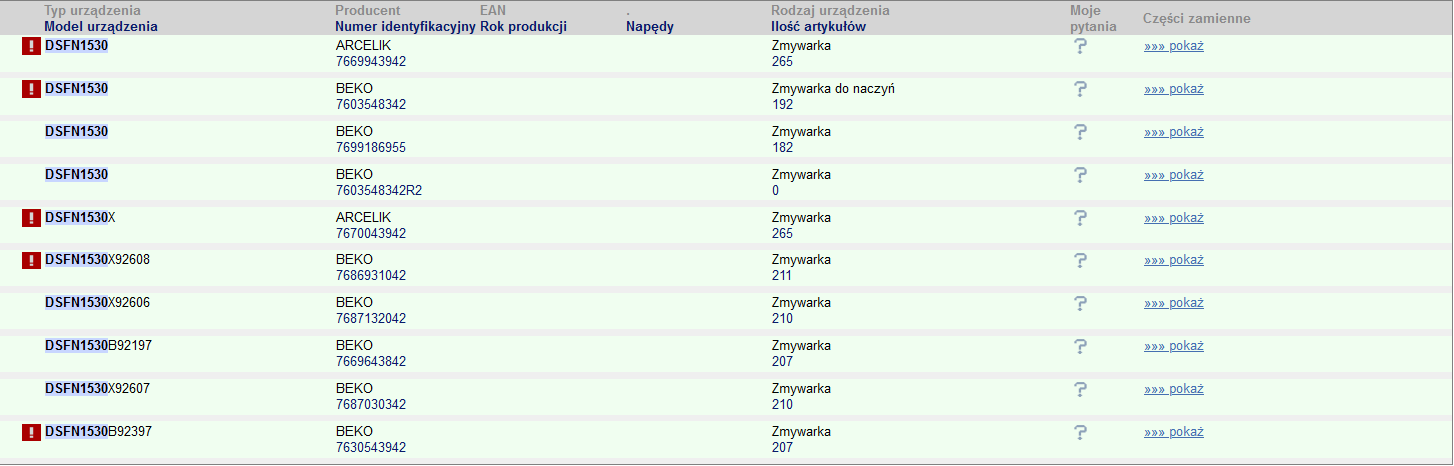Click red alert icon for DSFN1530X92608
The height and width of the screenshot is (466, 1454).
[31, 260]
